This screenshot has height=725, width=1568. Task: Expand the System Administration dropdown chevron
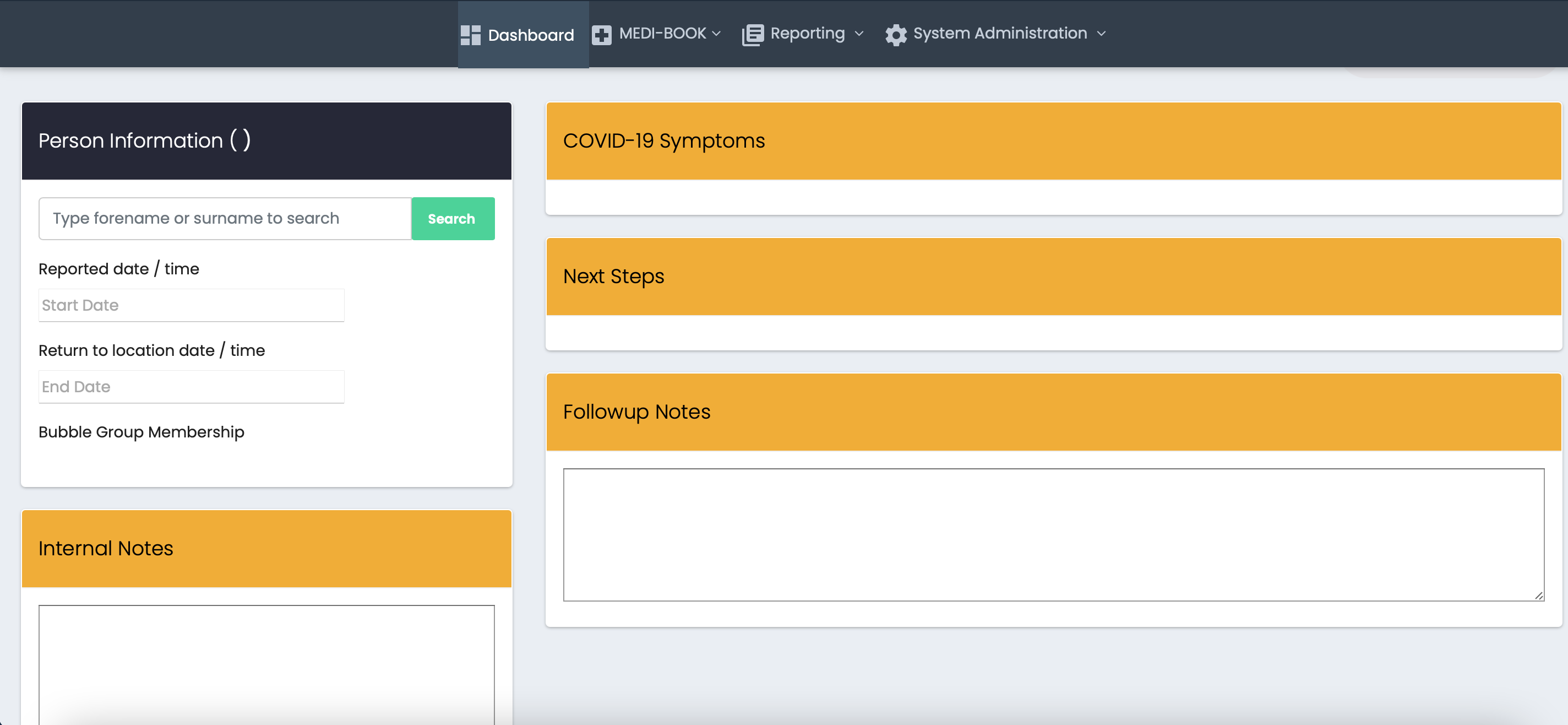pyautogui.click(x=1101, y=34)
